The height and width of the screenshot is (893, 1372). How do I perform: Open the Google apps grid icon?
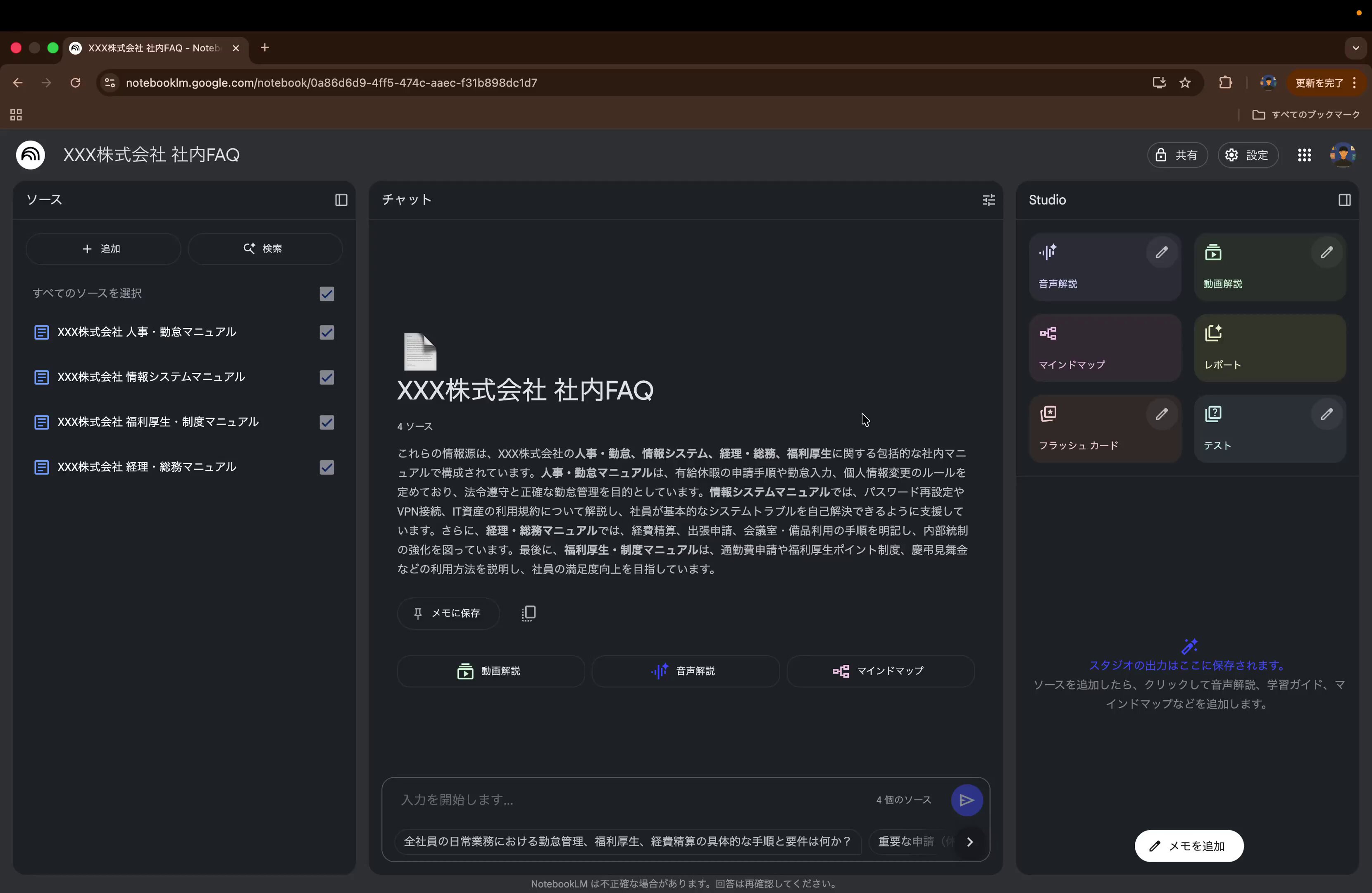pos(1304,155)
